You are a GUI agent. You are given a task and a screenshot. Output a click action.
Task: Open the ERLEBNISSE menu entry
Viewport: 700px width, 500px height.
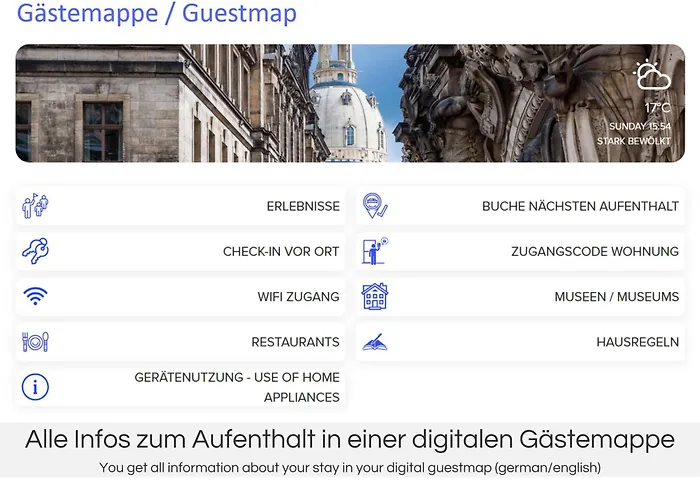(x=302, y=207)
